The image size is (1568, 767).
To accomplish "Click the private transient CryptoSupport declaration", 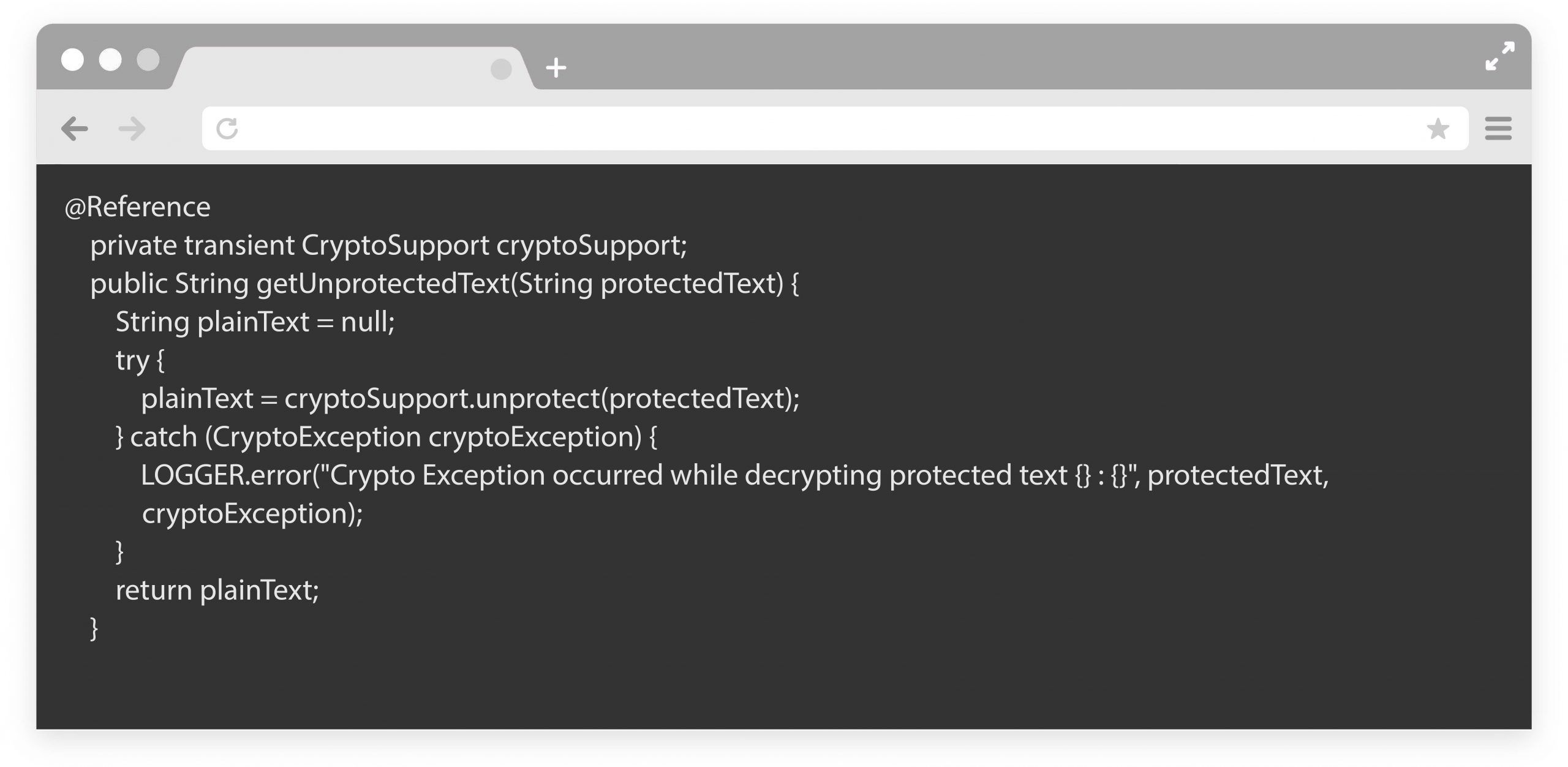I will (x=389, y=246).
